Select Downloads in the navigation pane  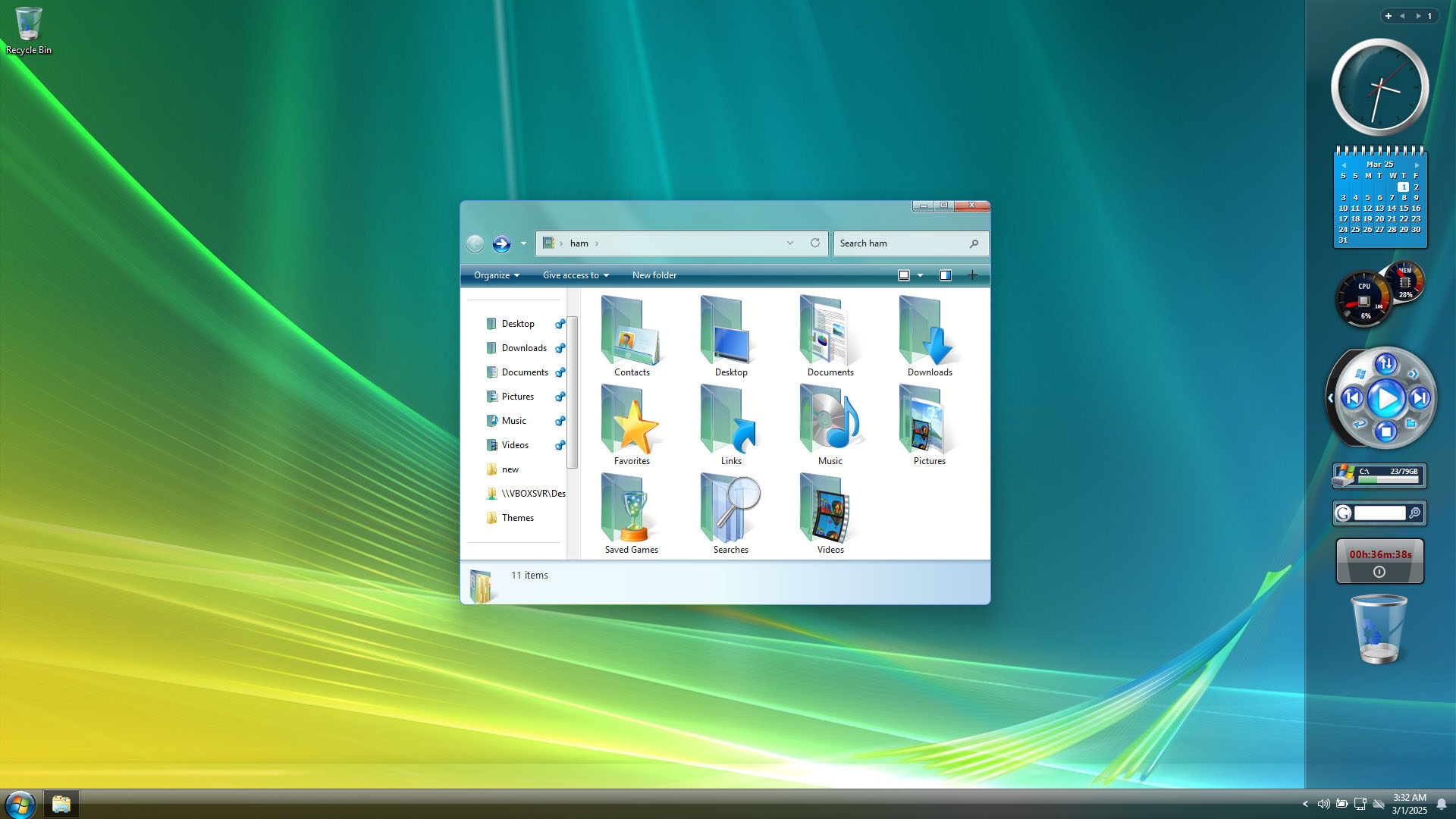tap(523, 348)
